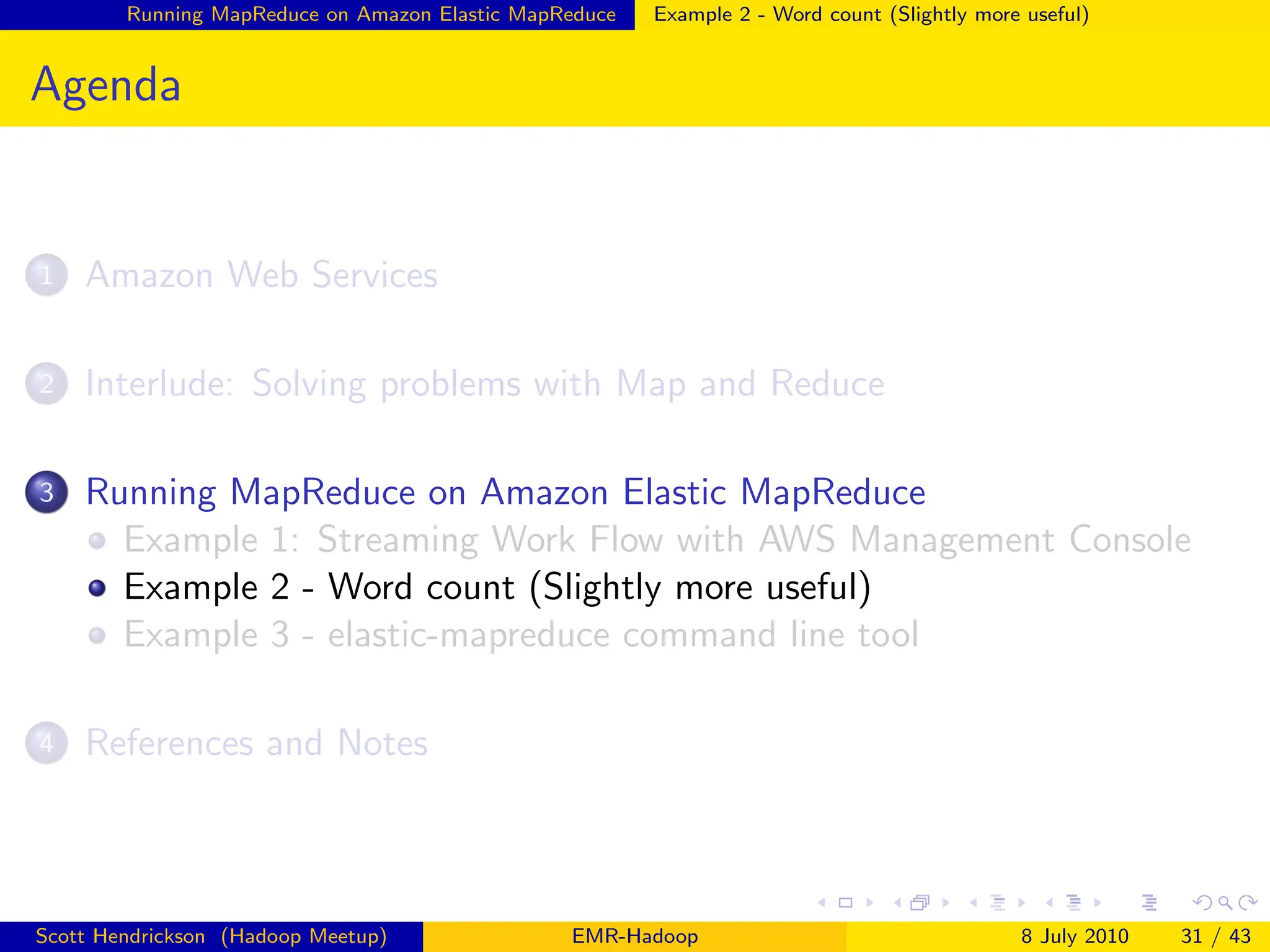The image size is (1270, 952).
Task: Click the go-forward curved arrow icon
Action: click(x=1248, y=902)
